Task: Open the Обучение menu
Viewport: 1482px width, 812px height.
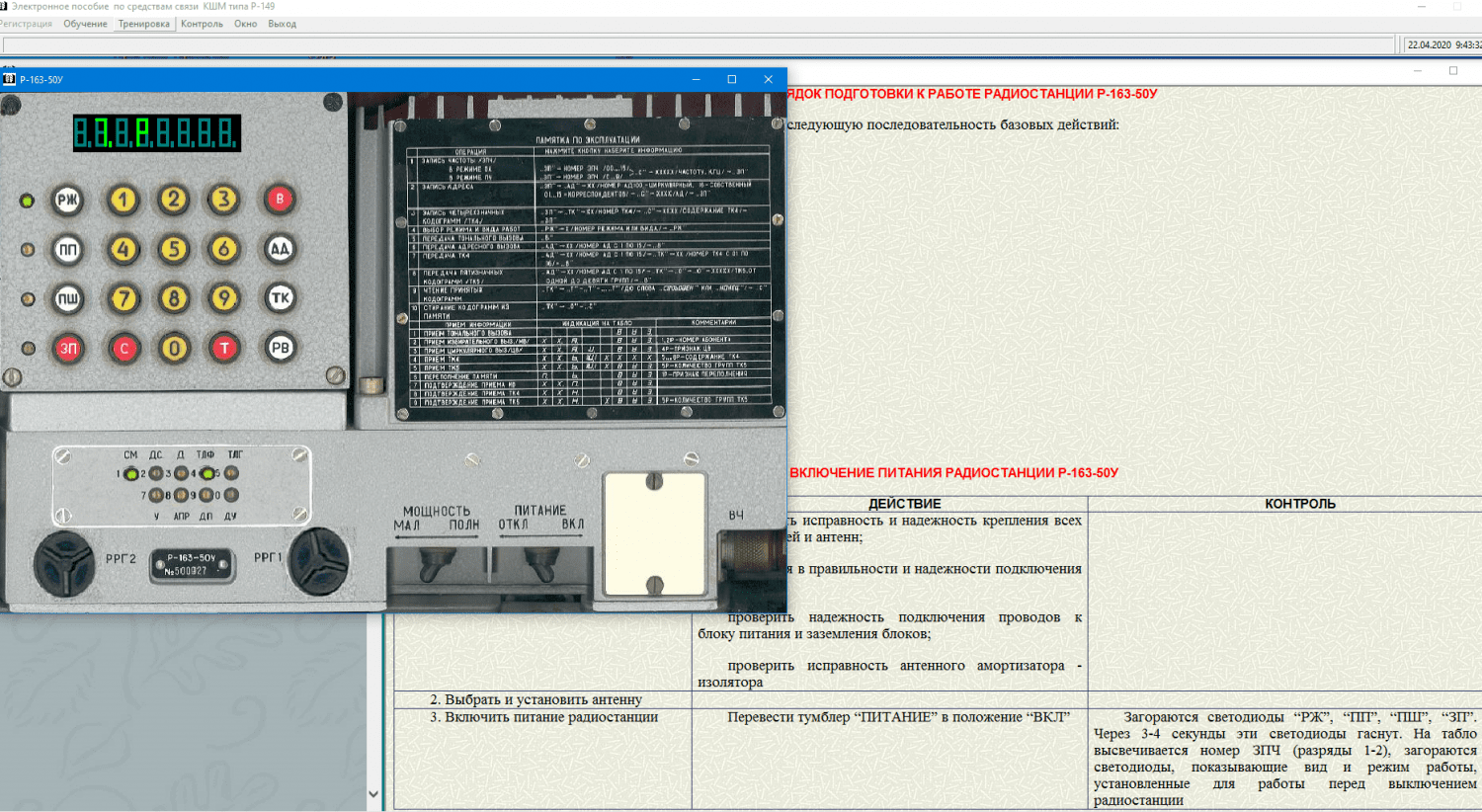Action: click(x=85, y=24)
